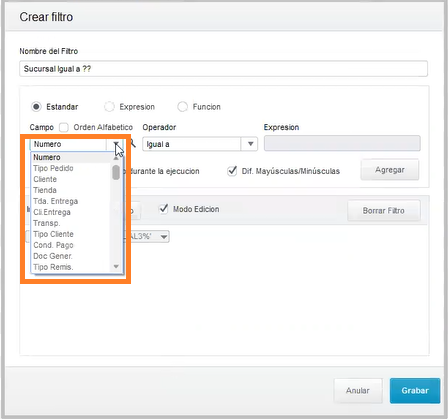
Task: Enable the Orden Alfabetico checkbox
Action: pyautogui.click(x=64, y=127)
